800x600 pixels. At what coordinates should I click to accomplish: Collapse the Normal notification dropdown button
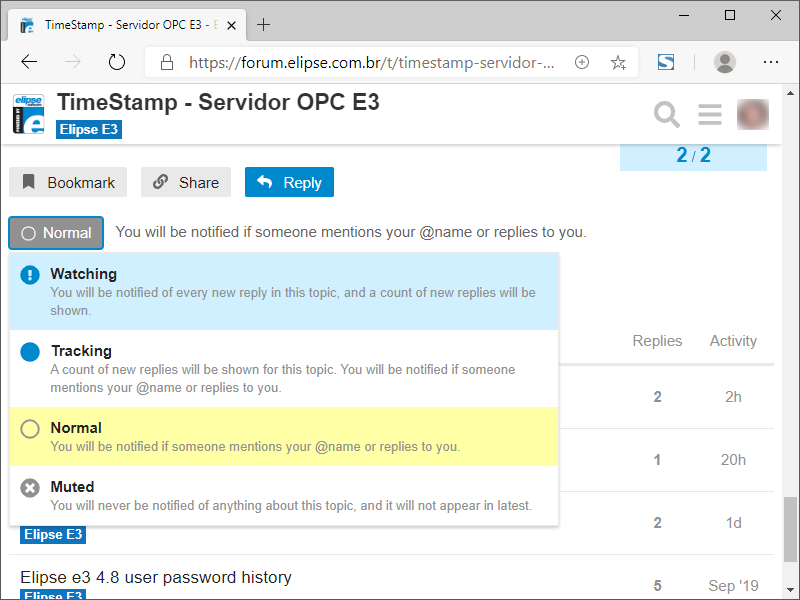click(57, 233)
